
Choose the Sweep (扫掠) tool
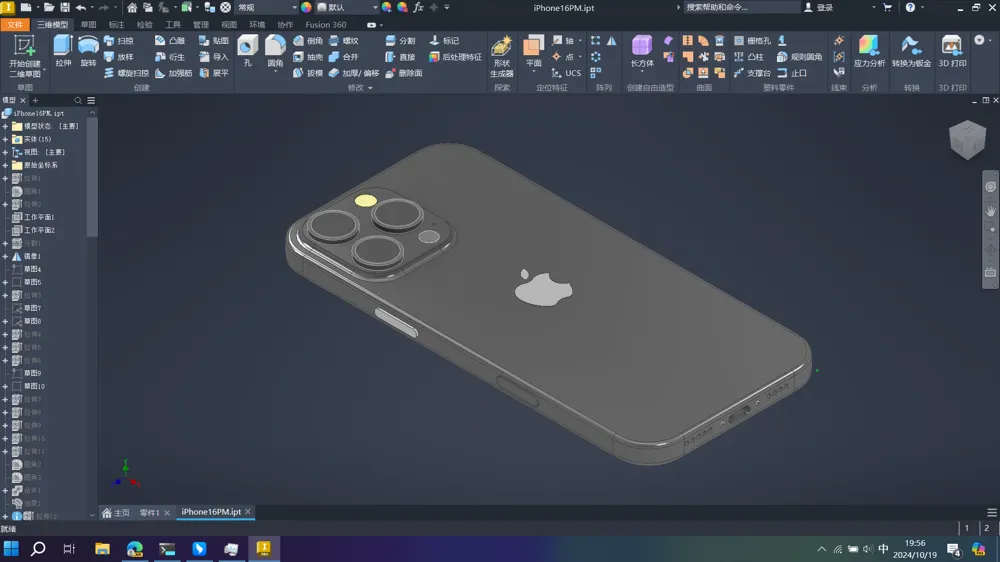(119, 41)
